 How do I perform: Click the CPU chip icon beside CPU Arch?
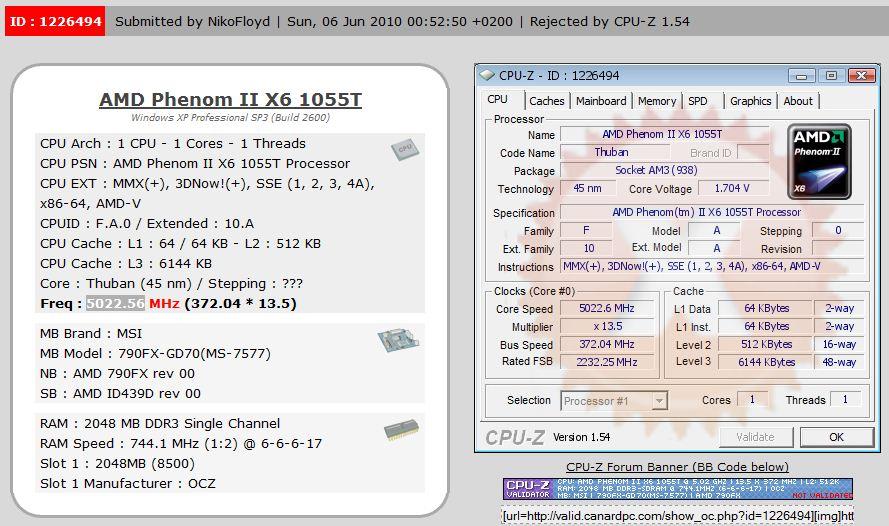pyautogui.click(x=405, y=149)
